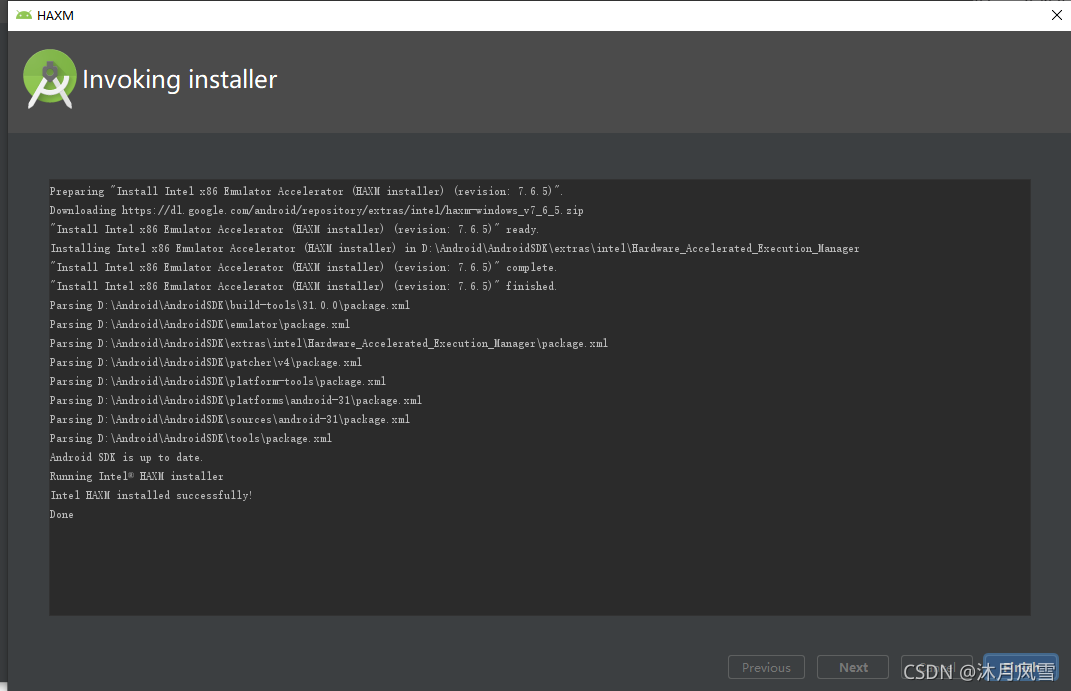Click the 'Parsing ...tools\package.xml' line

pos(191,438)
